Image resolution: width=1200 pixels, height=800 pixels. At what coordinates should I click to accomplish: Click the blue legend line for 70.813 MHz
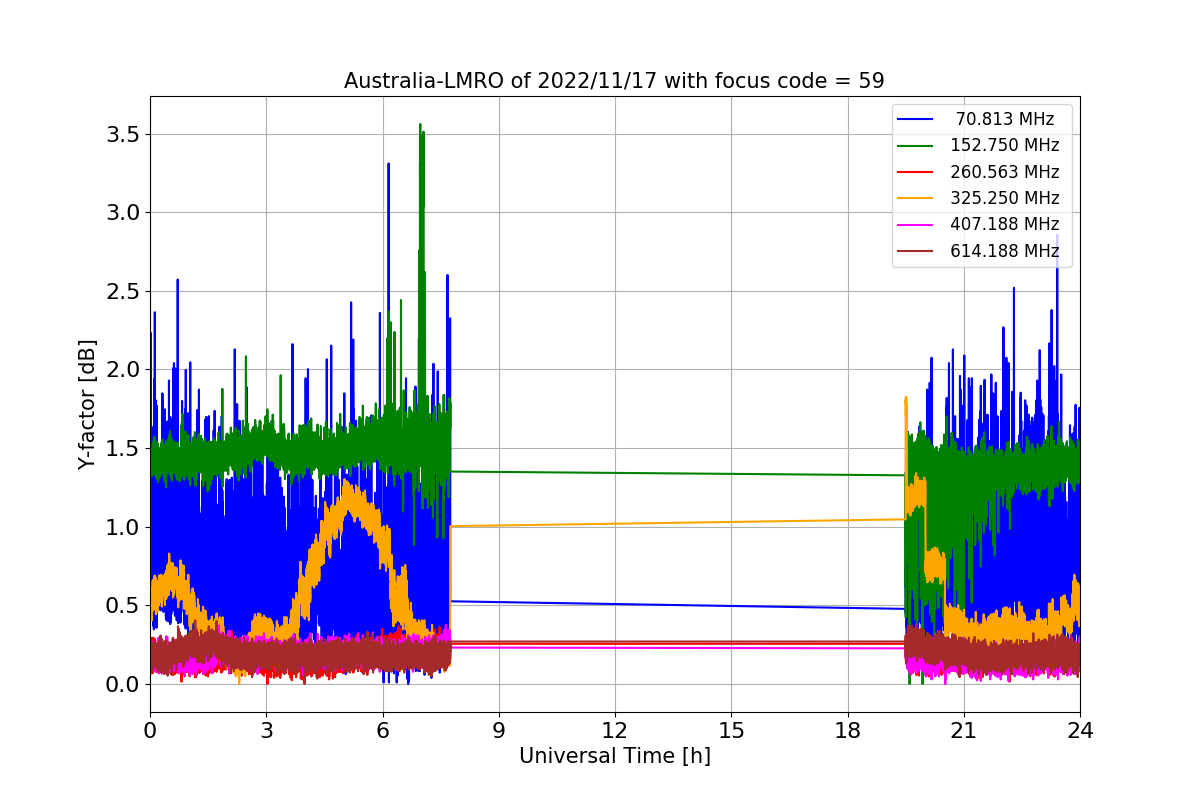pos(917,120)
